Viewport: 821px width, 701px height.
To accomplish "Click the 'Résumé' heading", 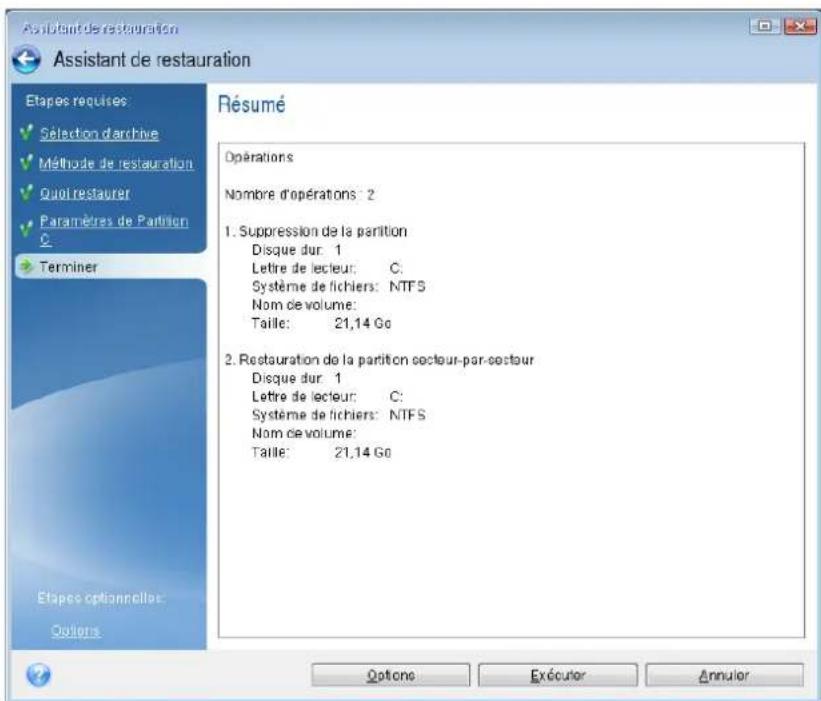I will point(251,104).
